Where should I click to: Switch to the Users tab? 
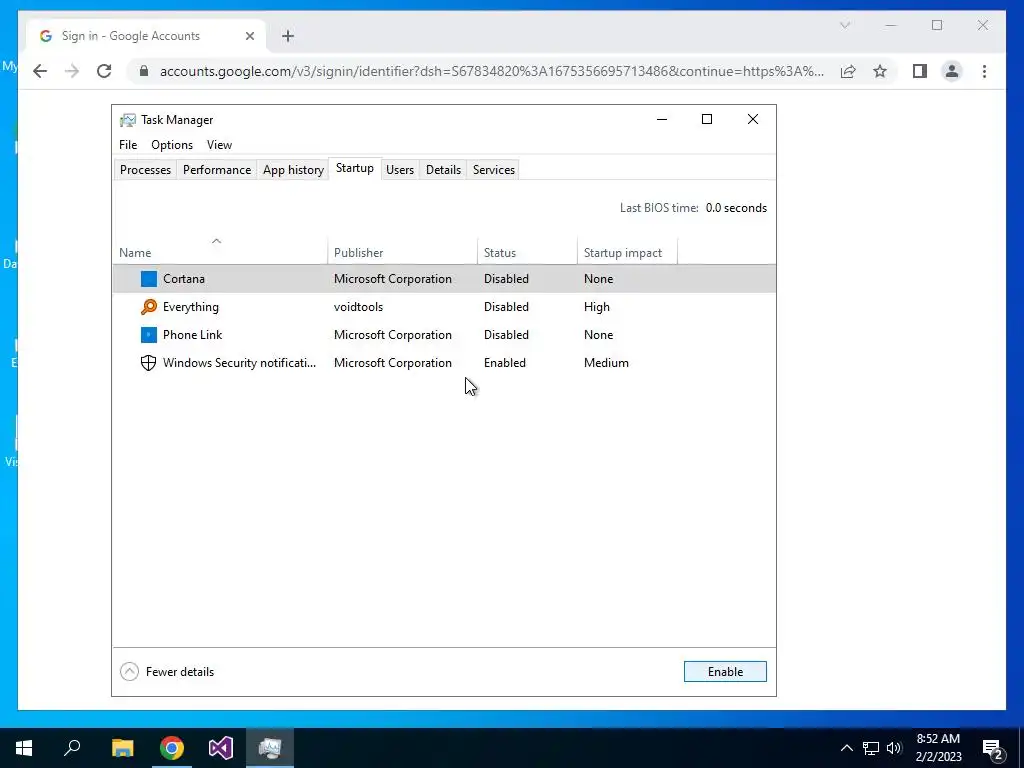click(x=400, y=170)
